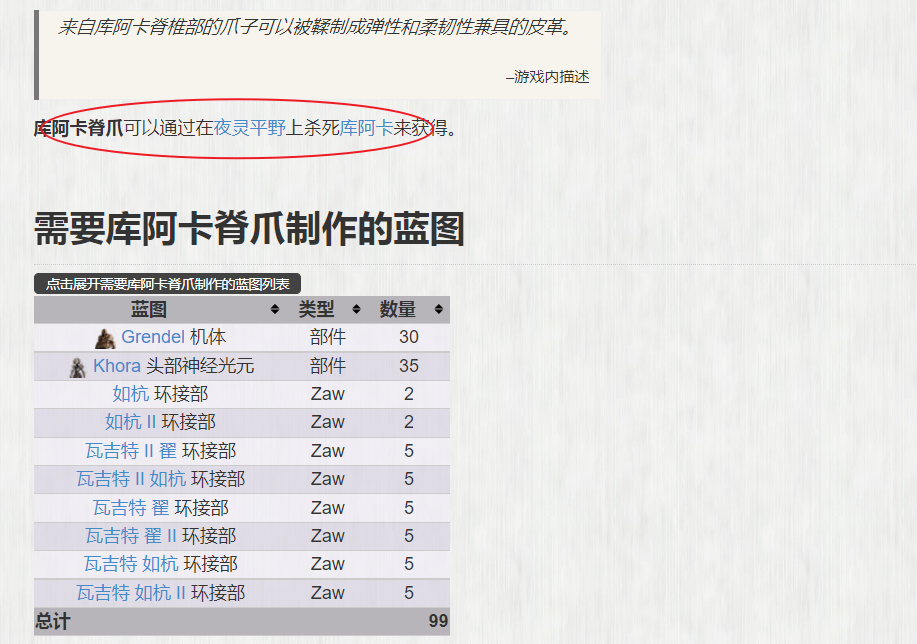Click the total value 99
Viewport: 917px width, 644px height.
[x=438, y=621]
